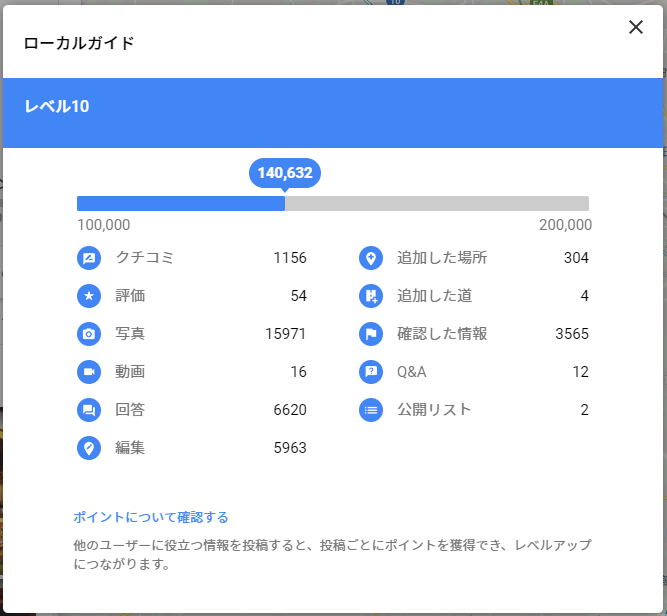Screen dimensions: 667x616
Task: Click the Q&A count 12
Action: (581, 372)
